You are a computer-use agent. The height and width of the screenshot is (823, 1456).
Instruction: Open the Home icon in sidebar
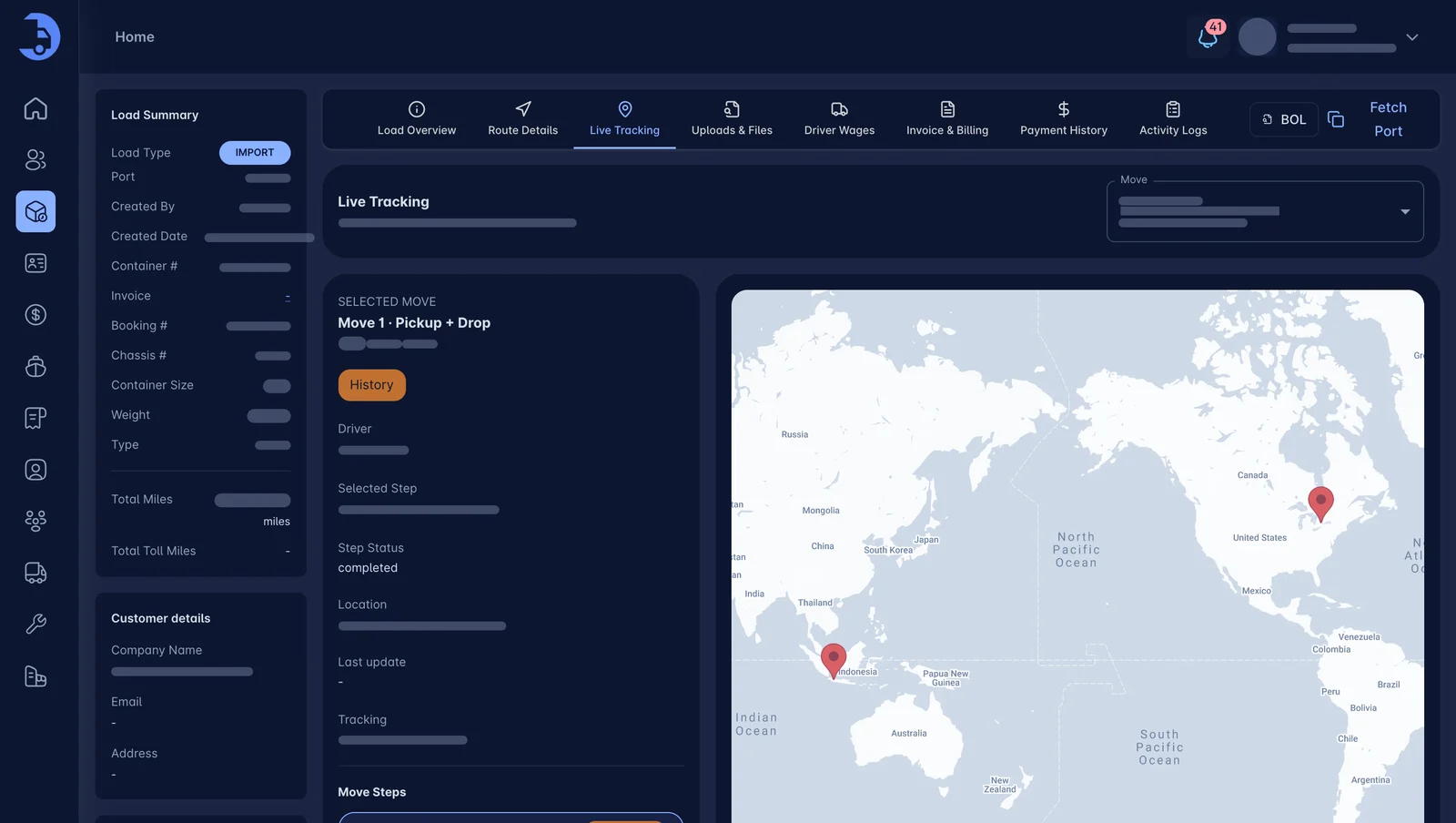35,108
